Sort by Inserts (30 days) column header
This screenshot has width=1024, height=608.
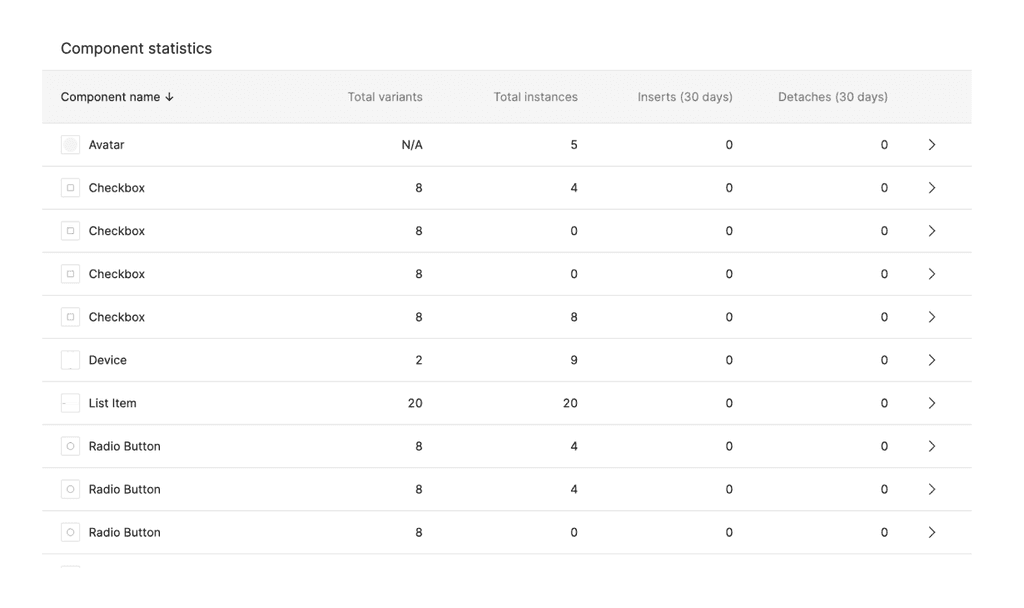(685, 97)
